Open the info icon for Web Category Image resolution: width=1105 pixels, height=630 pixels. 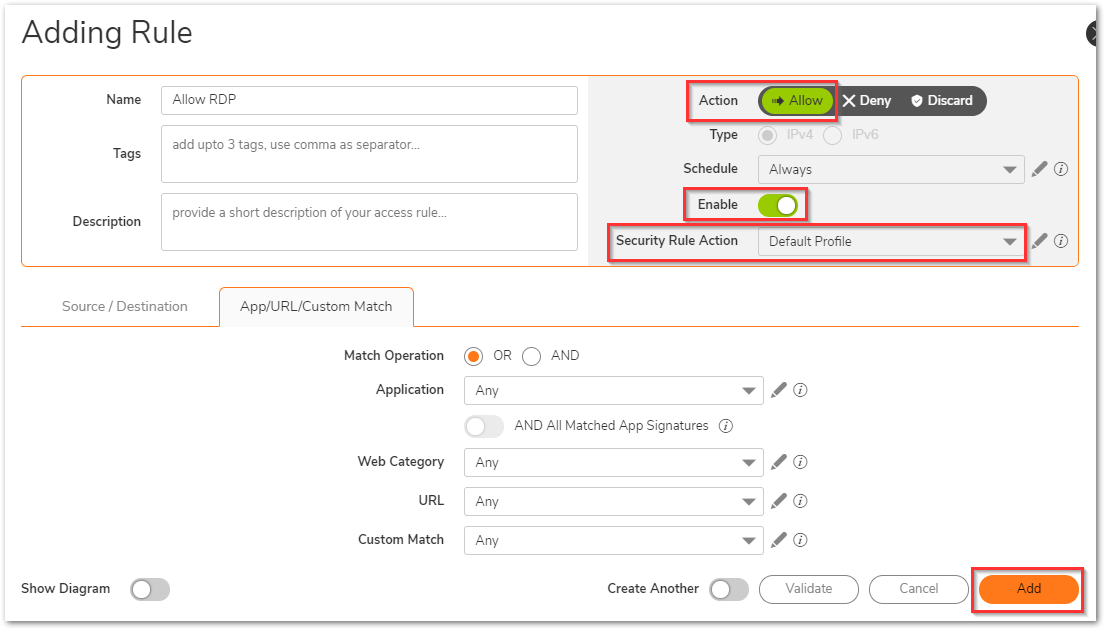(800, 462)
